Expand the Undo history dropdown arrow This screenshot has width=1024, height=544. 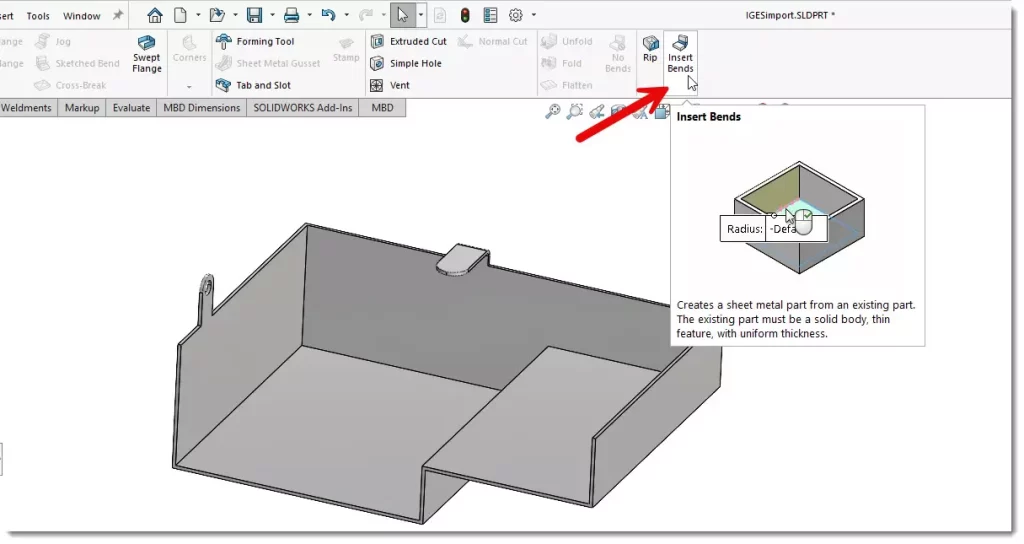(x=346, y=15)
